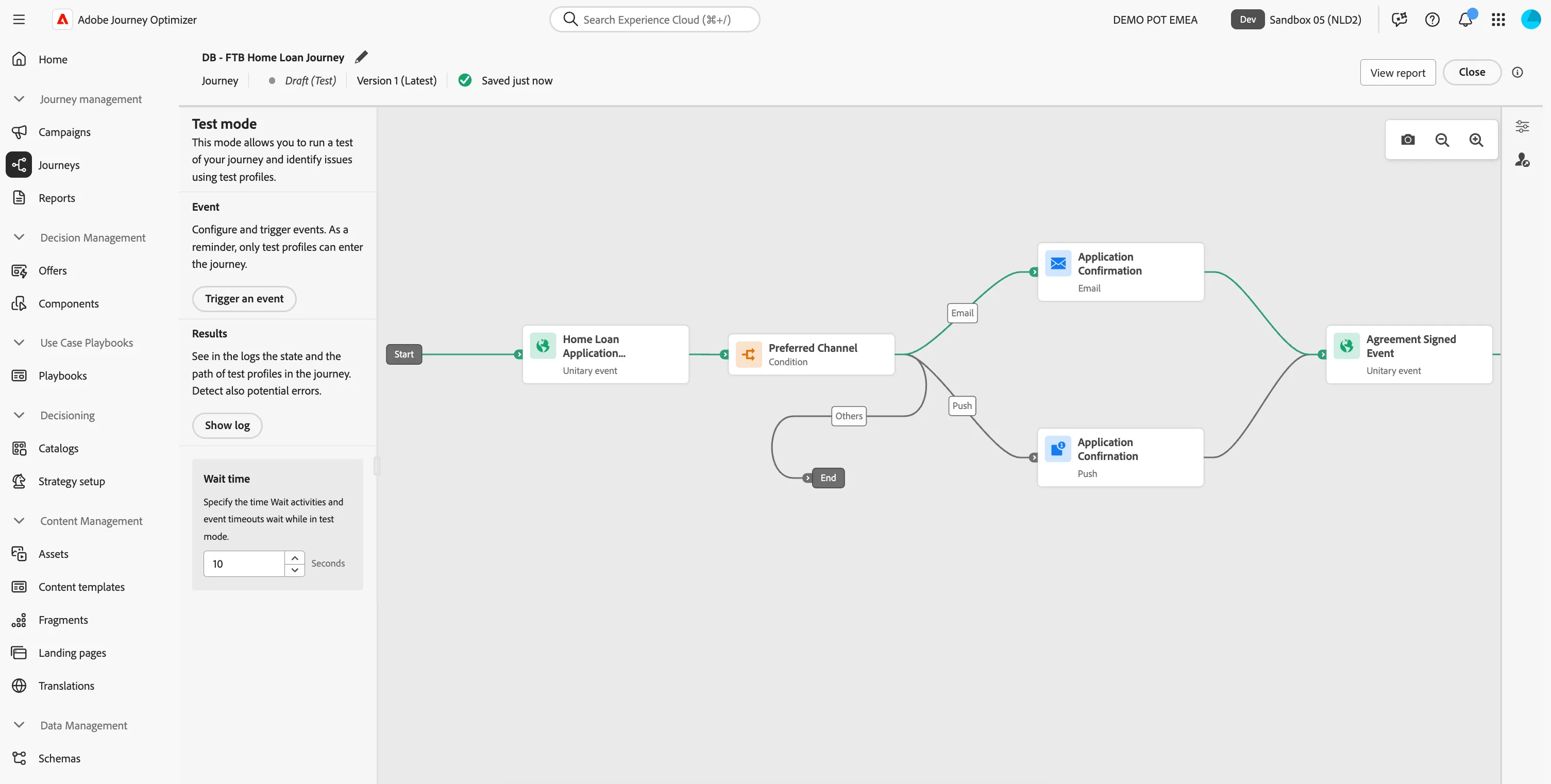
Task: Decrease the wait time stepper value
Action: 294,570
